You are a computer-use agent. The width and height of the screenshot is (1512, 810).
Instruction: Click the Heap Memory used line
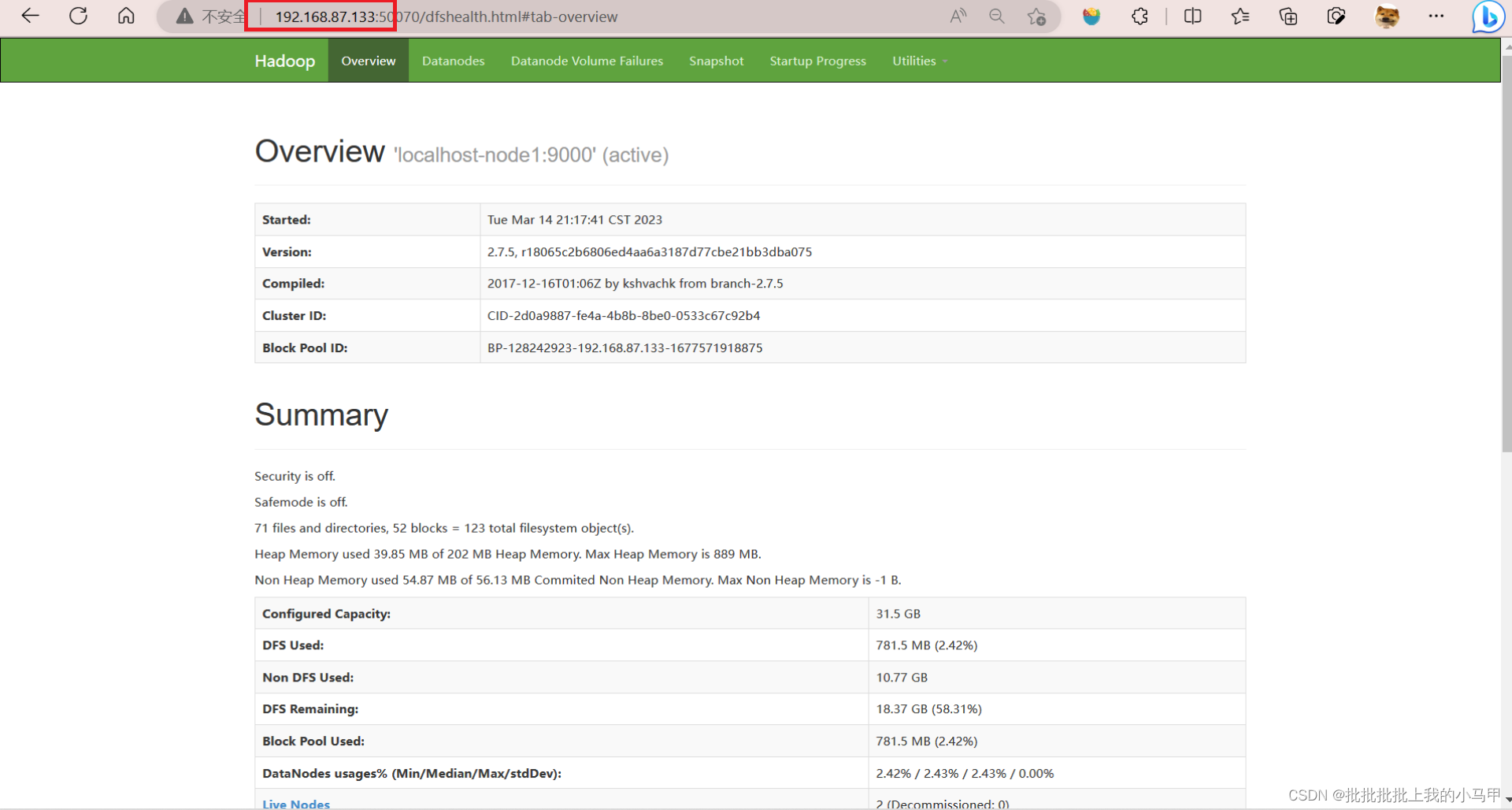pos(508,554)
